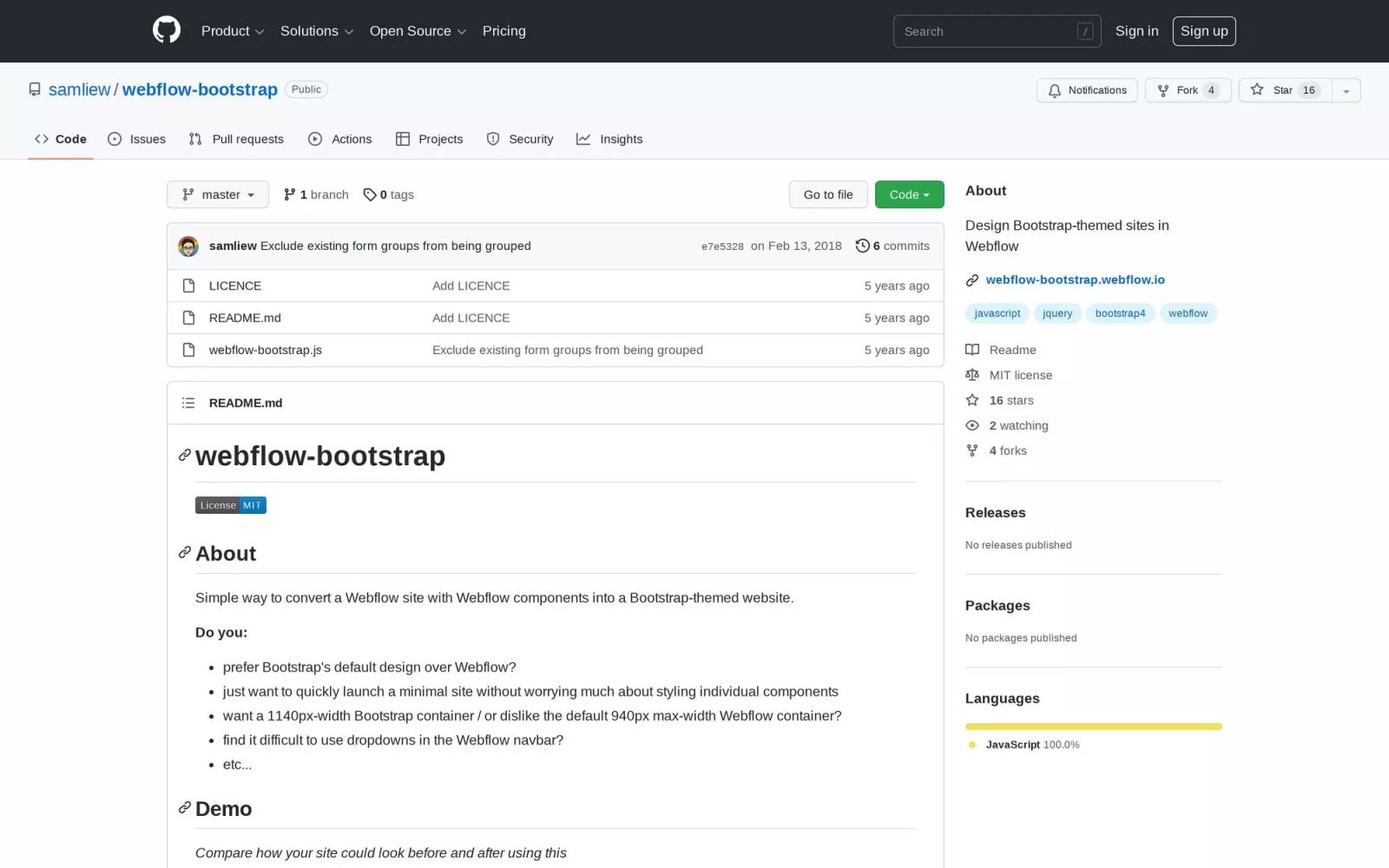Click Go to file button
The image size is (1389, 868).
pos(828,194)
